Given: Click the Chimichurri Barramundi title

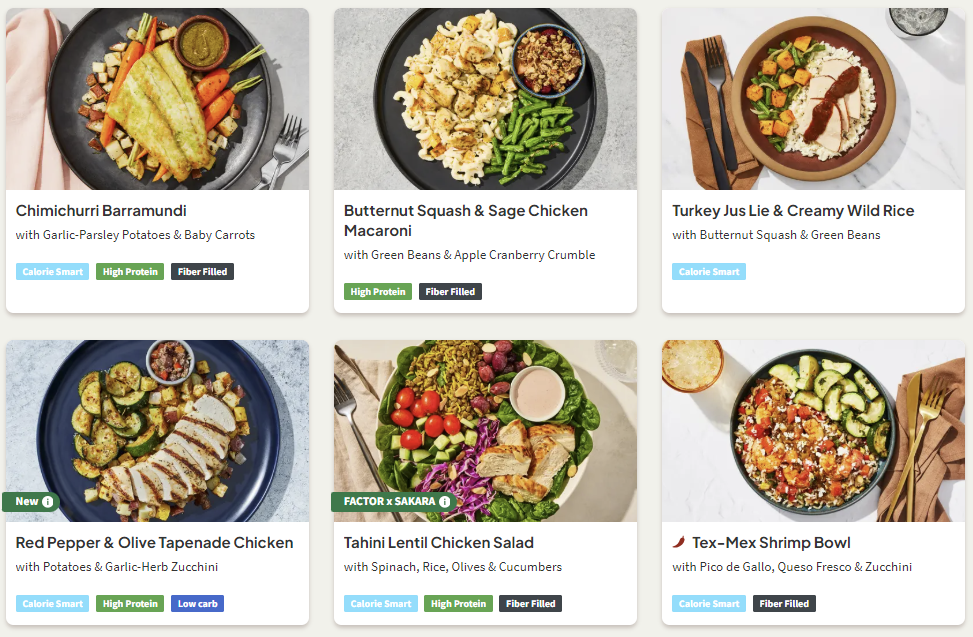Looking at the screenshot, I should coord(101,211).
